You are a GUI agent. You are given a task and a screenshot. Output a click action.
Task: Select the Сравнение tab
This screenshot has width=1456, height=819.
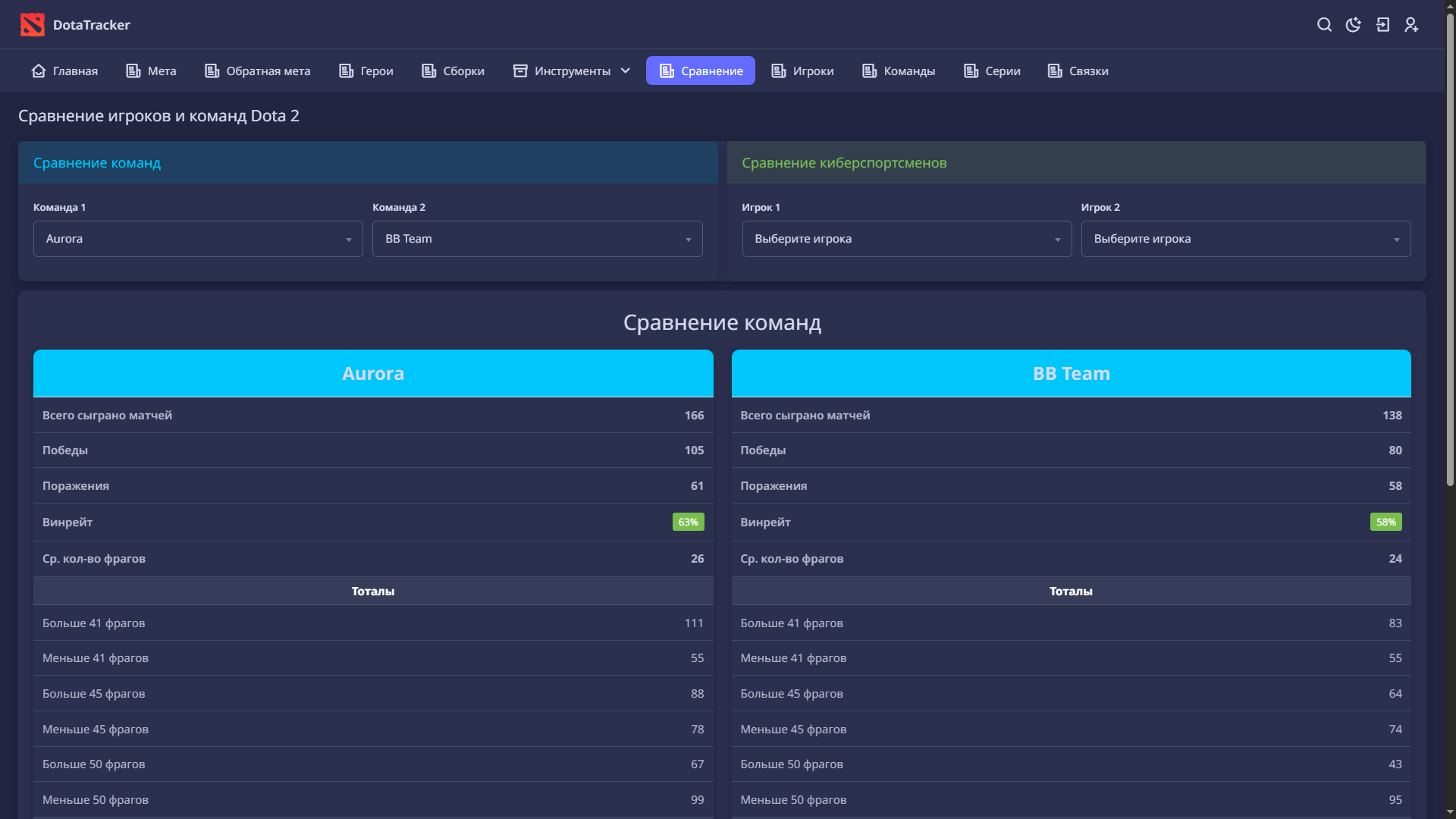coord(701,71)
